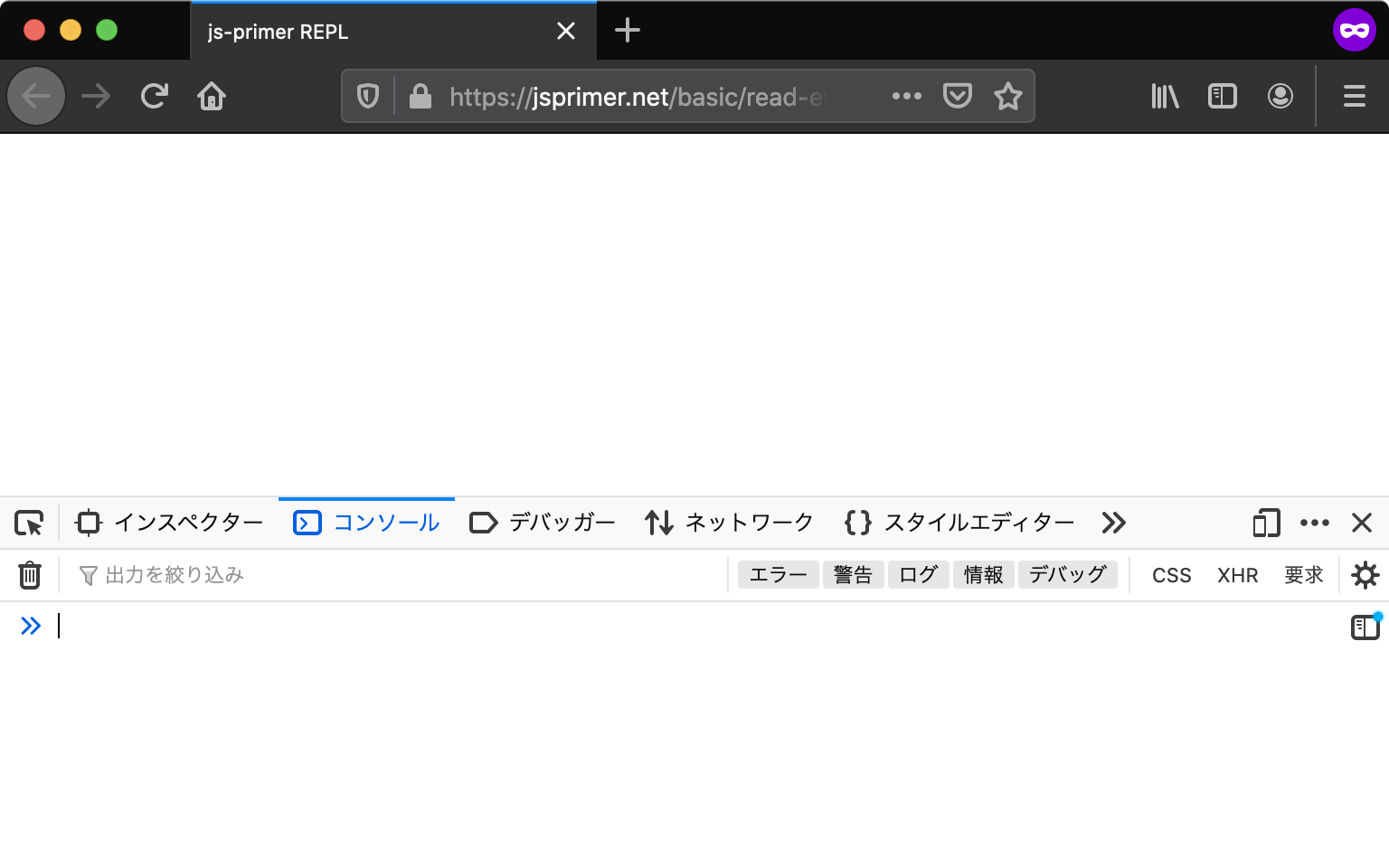Viewport: 1389px width, 868px height.
Task: Open the Firefox library icon
Action: pos(1164,96)
